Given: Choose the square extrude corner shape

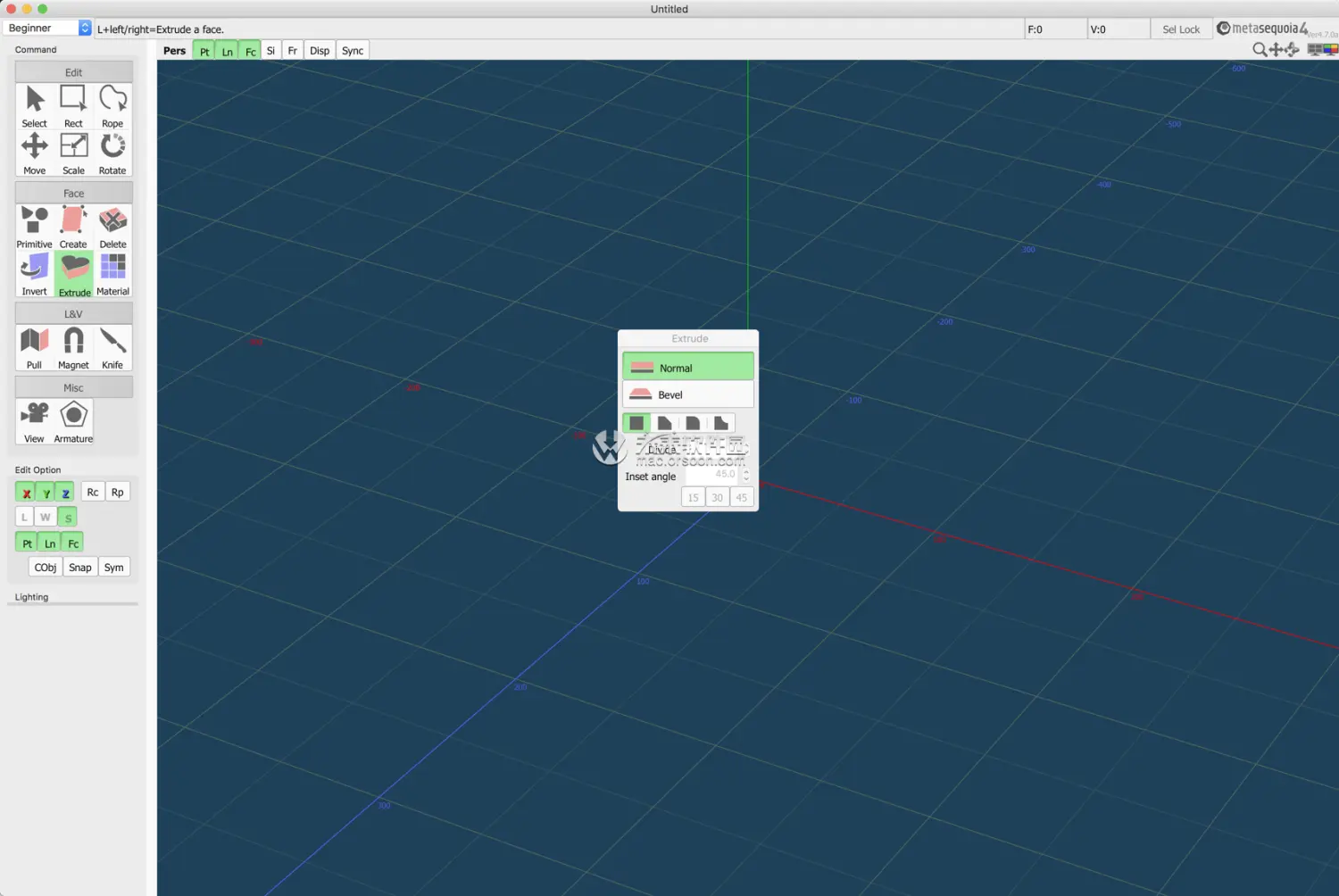Looking at the screenshot, I should pyautogui.click(x=636, y=423).
